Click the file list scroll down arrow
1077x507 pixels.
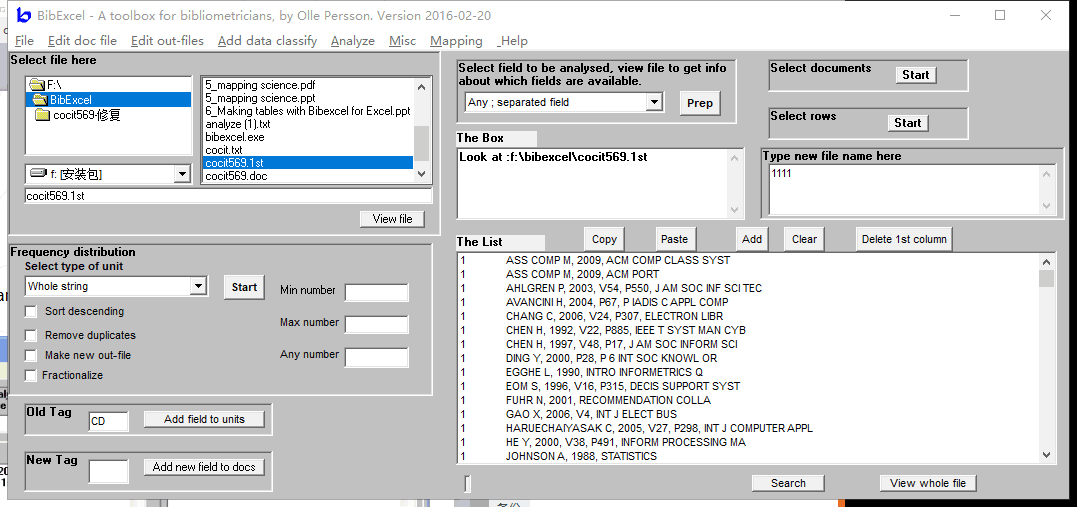(422, 174)
